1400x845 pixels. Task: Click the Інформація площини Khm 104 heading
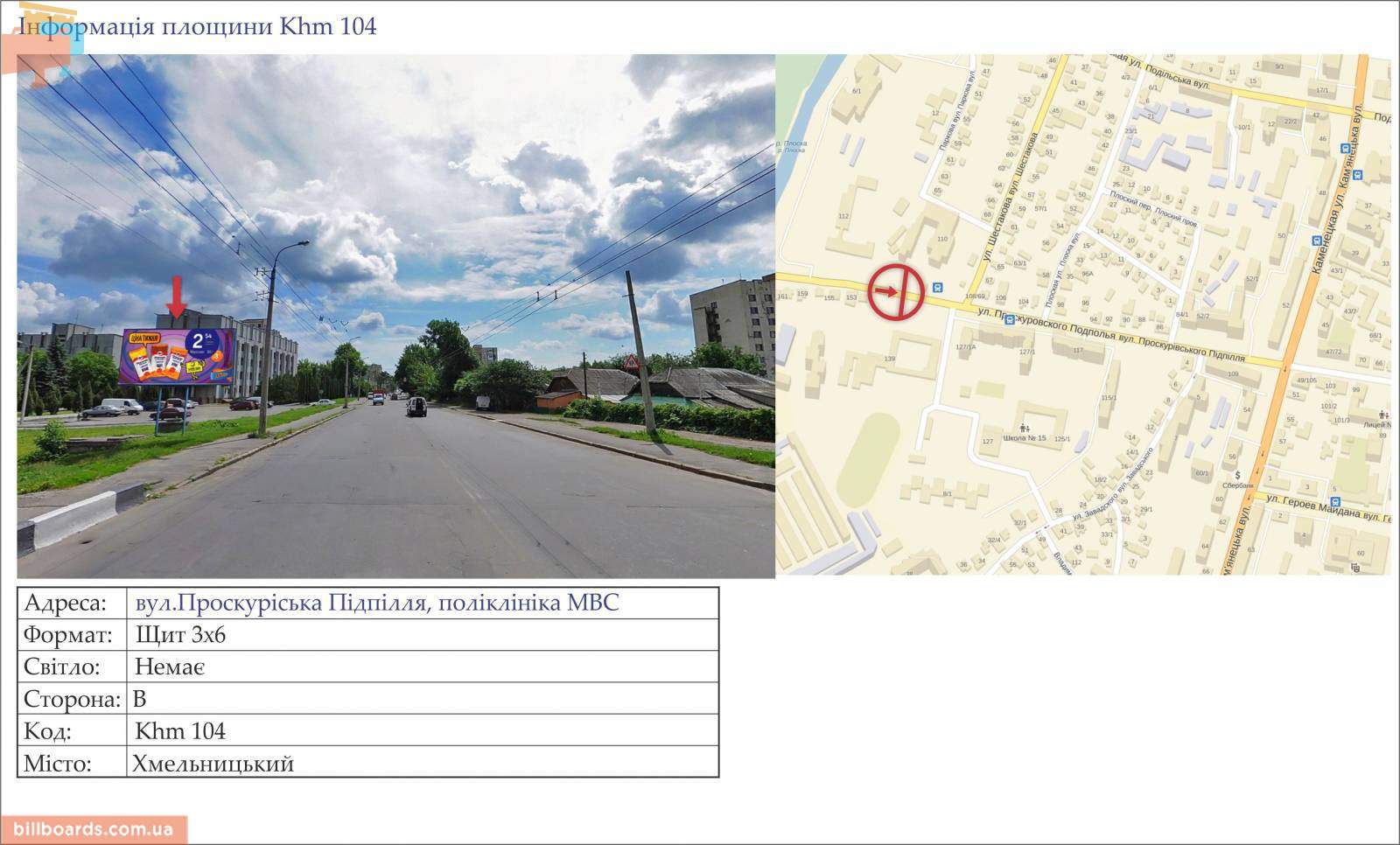199,26
